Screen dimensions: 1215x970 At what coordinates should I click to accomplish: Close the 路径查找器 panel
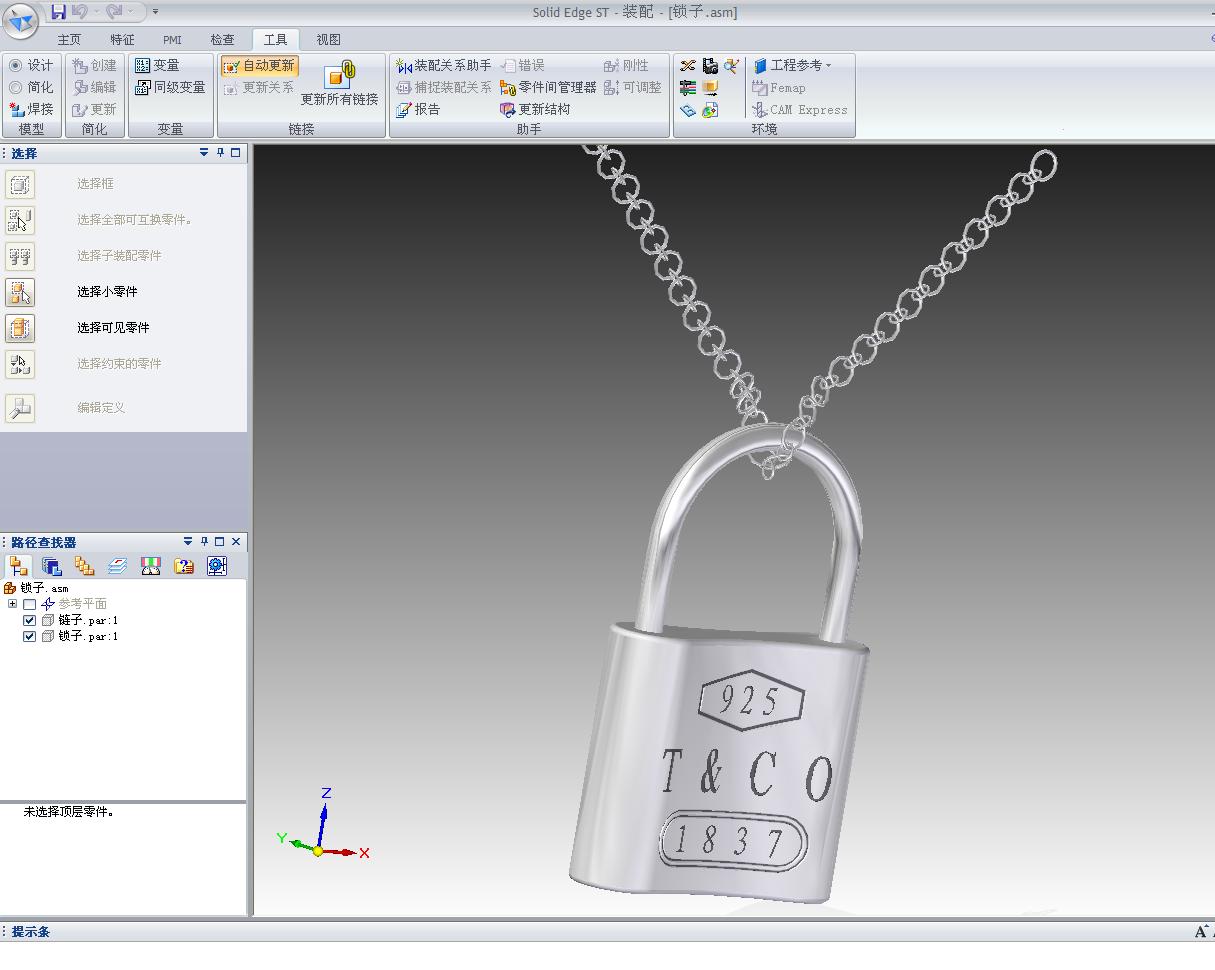click(x=236, y=541)
